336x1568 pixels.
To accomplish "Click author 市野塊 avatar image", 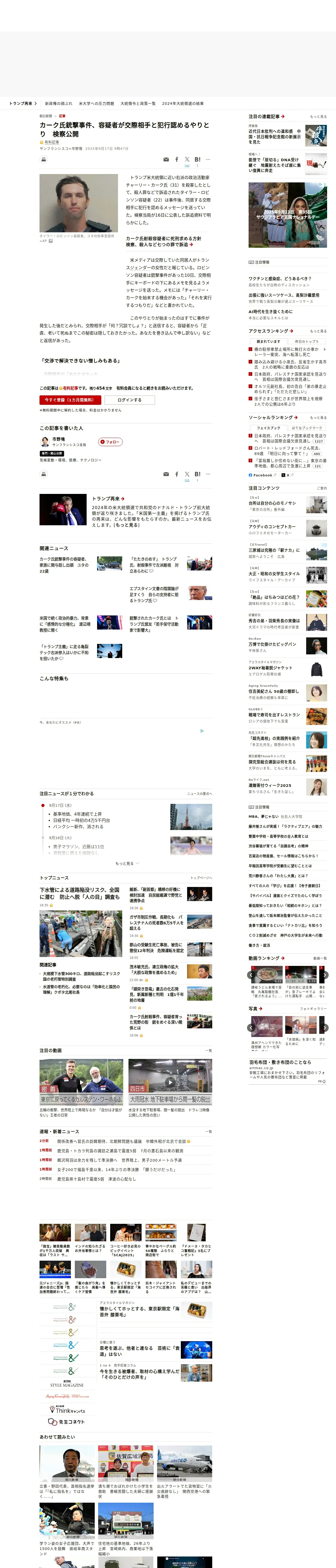I will (x=44, y=441).
